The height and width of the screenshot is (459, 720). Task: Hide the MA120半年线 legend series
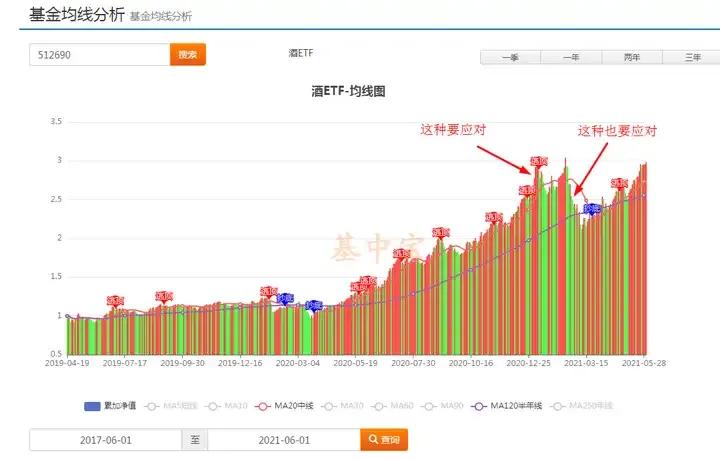[507, 406]
